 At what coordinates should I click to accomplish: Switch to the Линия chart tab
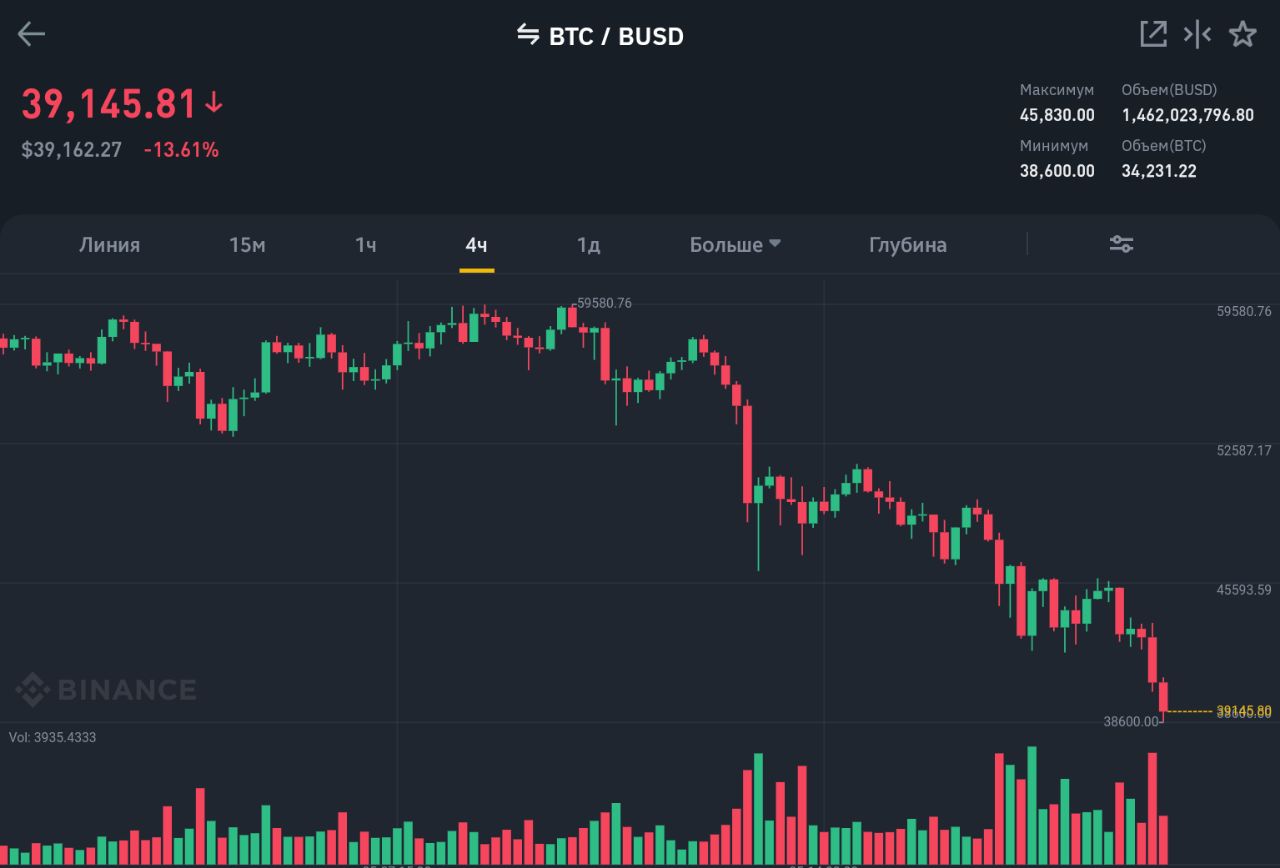(109, 245)
